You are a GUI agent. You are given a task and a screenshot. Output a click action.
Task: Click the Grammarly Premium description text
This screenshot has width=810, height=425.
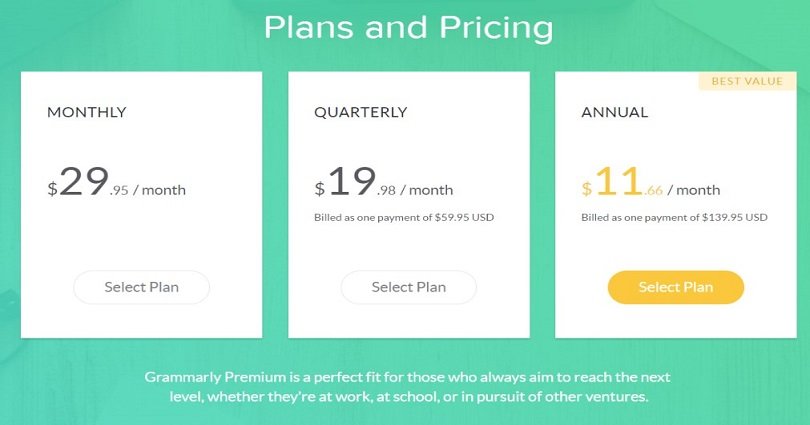click(408, 387)
